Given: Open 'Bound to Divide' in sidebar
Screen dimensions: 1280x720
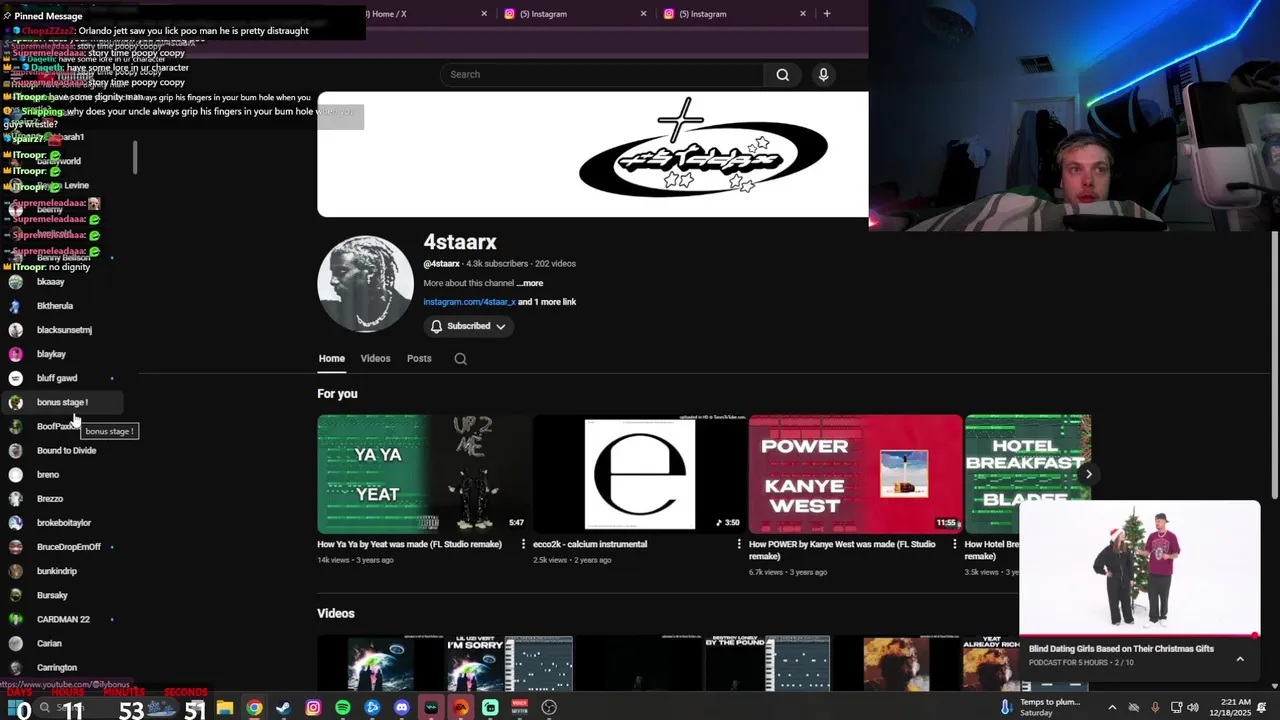Looking at the screenshot, I should tap(62, 450).
